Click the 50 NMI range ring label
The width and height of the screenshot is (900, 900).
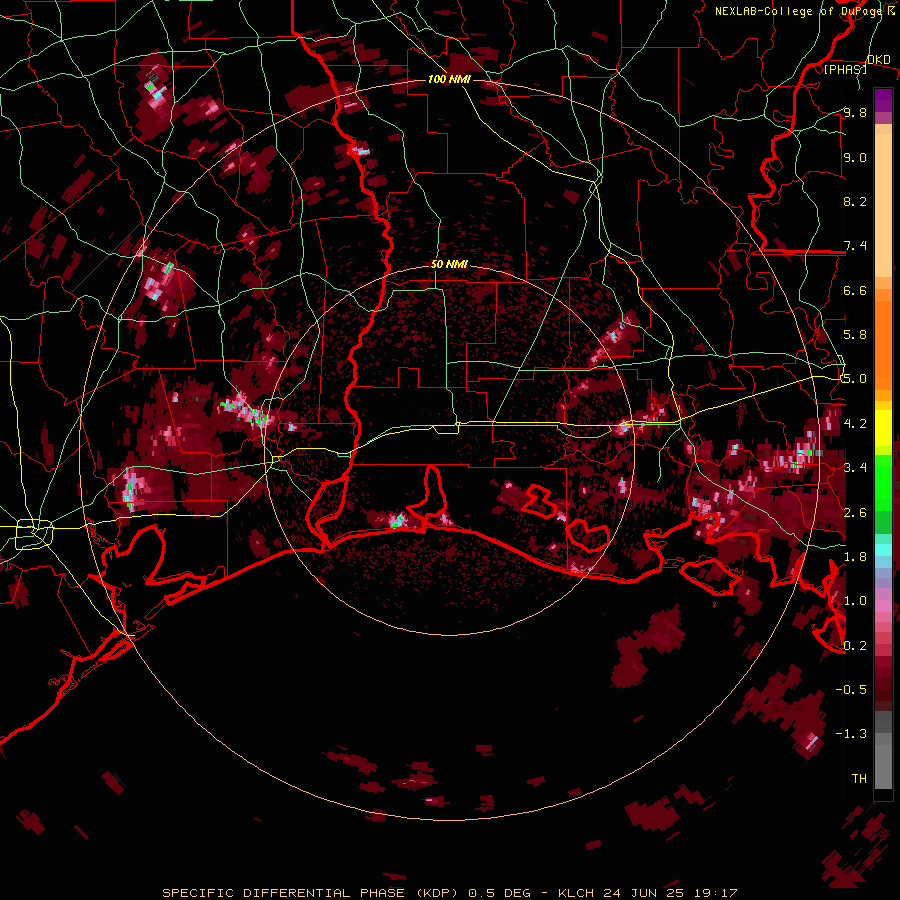point(449,265)
